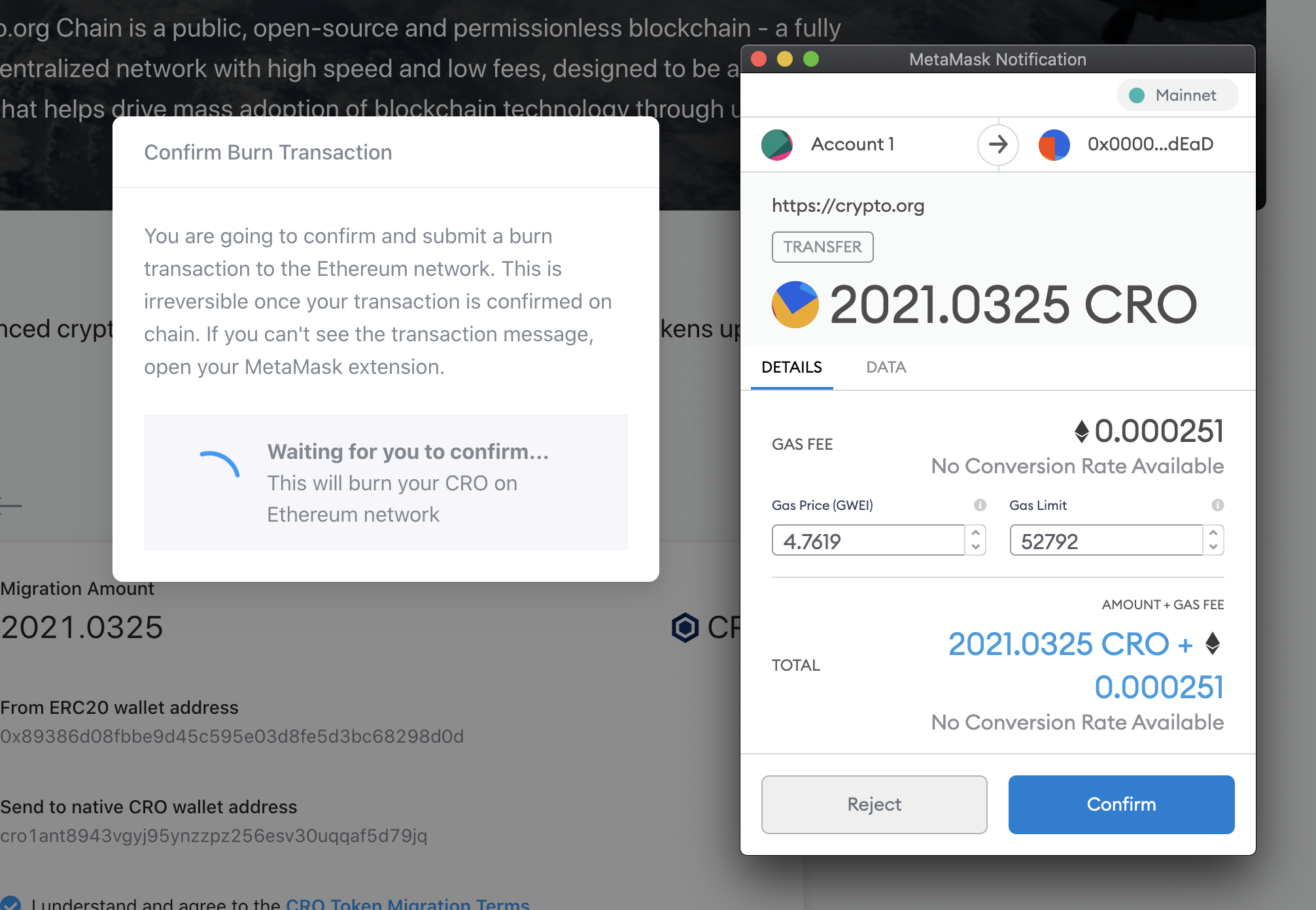
Task: Increase the Gas Limit stepper up arrow
Action: tap(1213, 532)
